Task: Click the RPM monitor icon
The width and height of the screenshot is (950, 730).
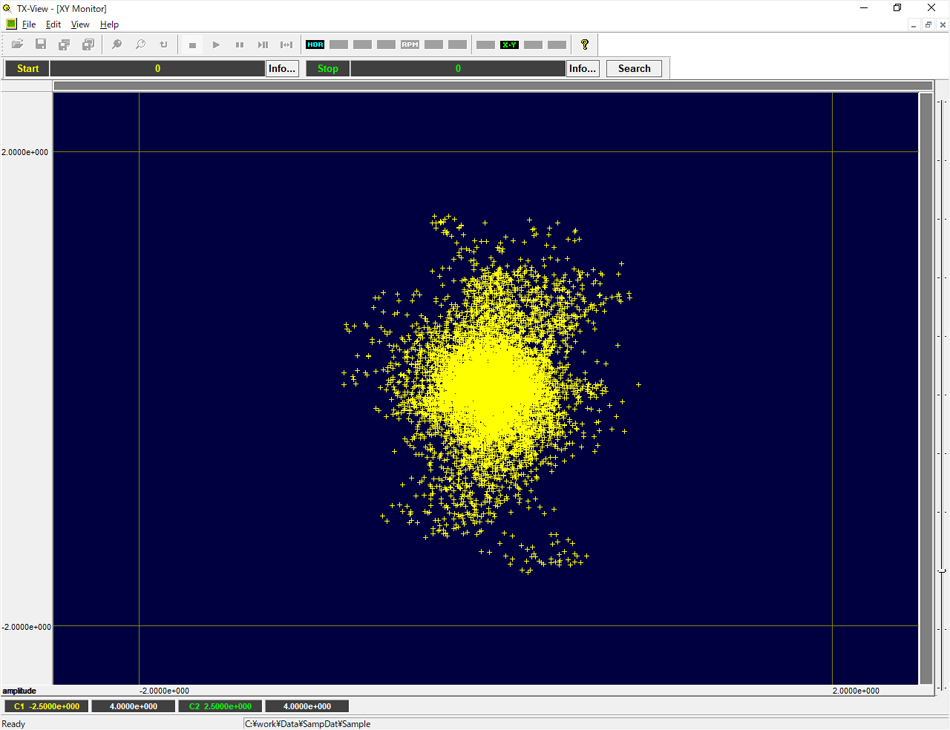Action: pyautogui.click(x=409, y=44)
